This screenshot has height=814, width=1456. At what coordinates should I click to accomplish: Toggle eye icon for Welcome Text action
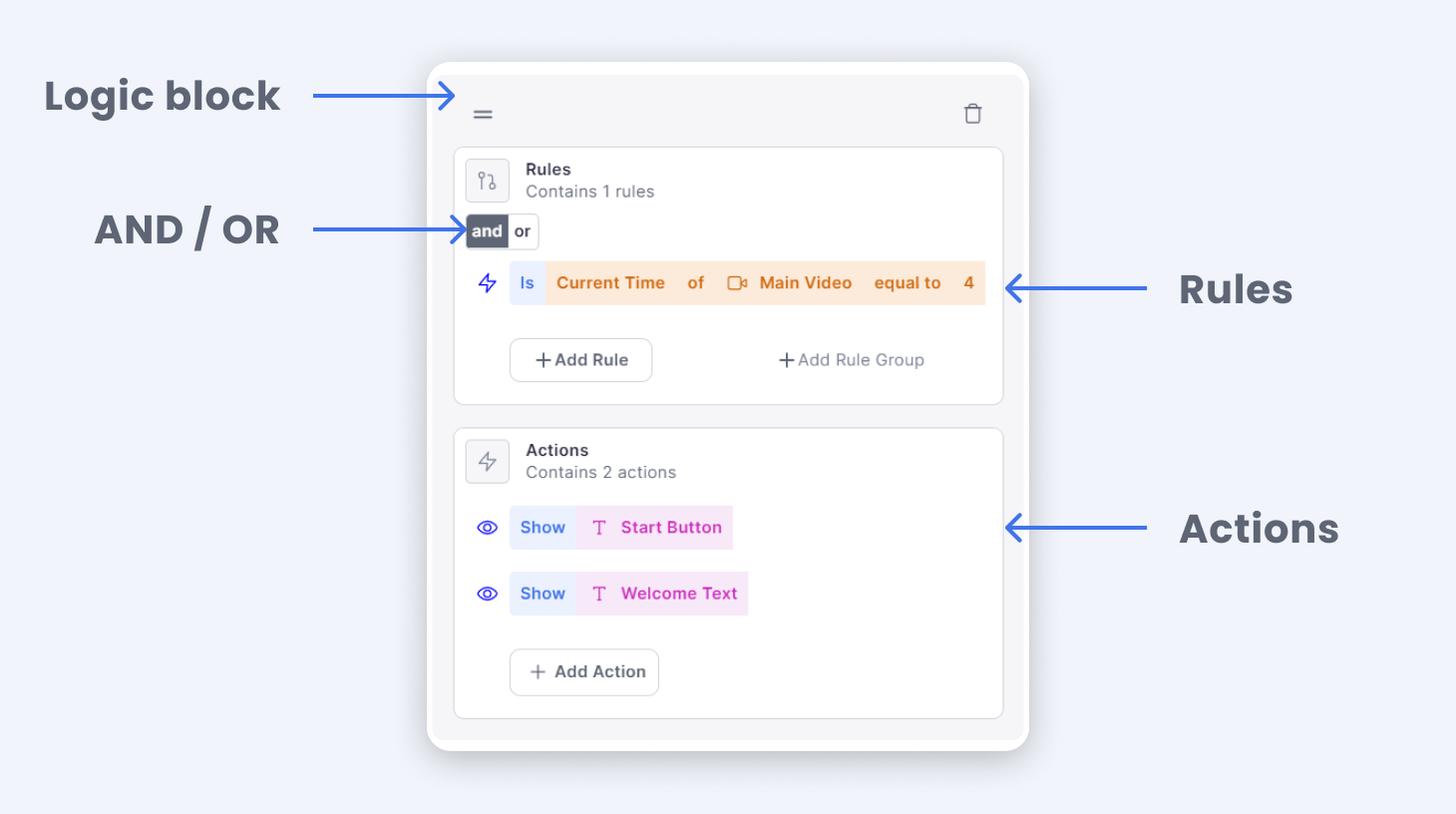coord(487,594)
